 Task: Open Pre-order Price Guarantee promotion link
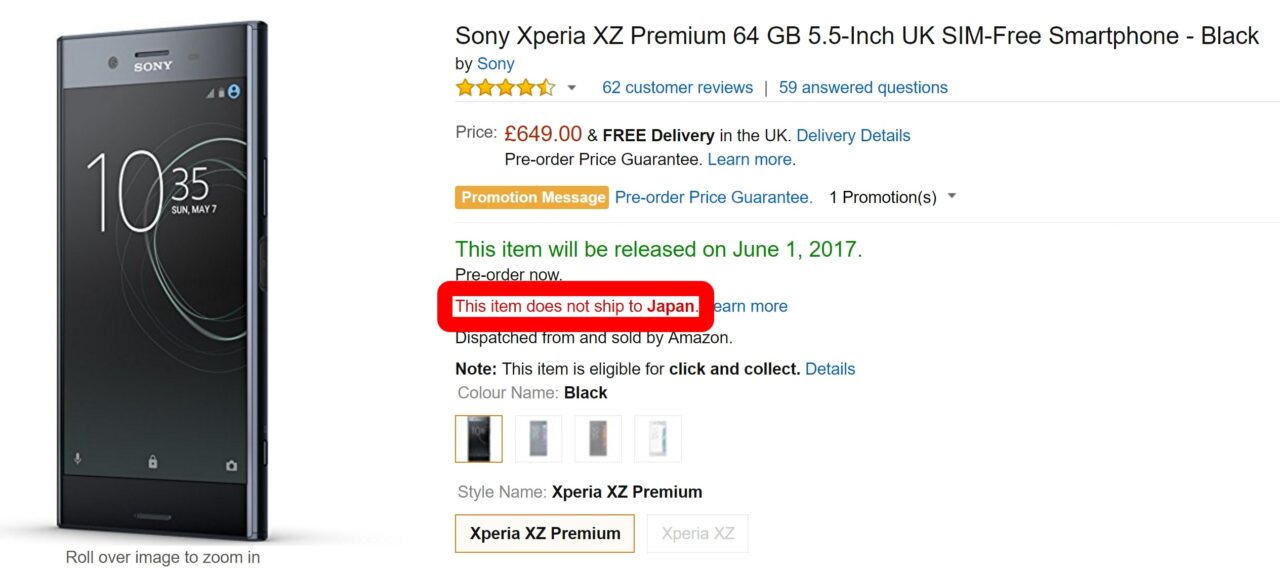click(713, 197)
